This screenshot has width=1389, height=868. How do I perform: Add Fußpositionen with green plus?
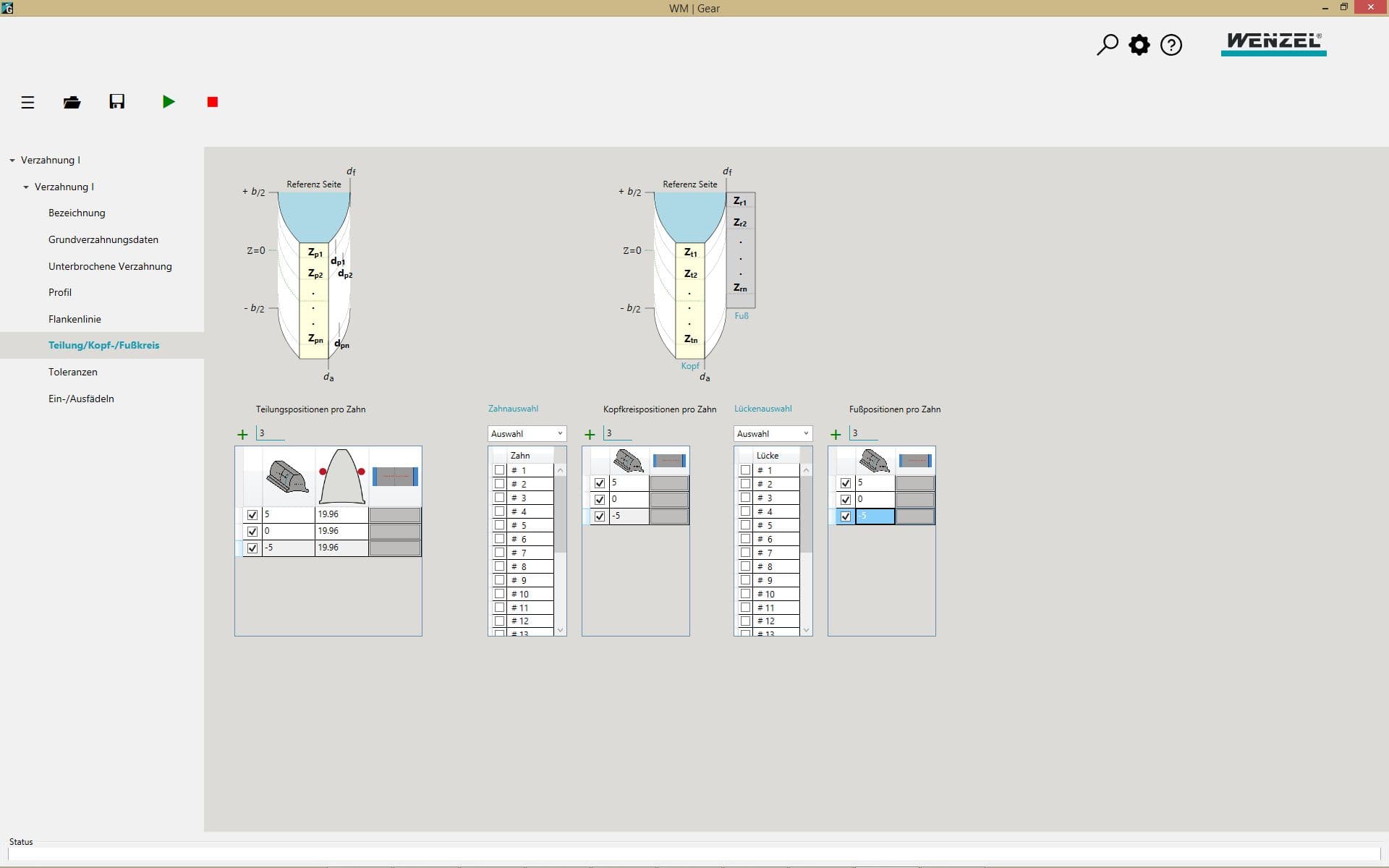[836, 435]
